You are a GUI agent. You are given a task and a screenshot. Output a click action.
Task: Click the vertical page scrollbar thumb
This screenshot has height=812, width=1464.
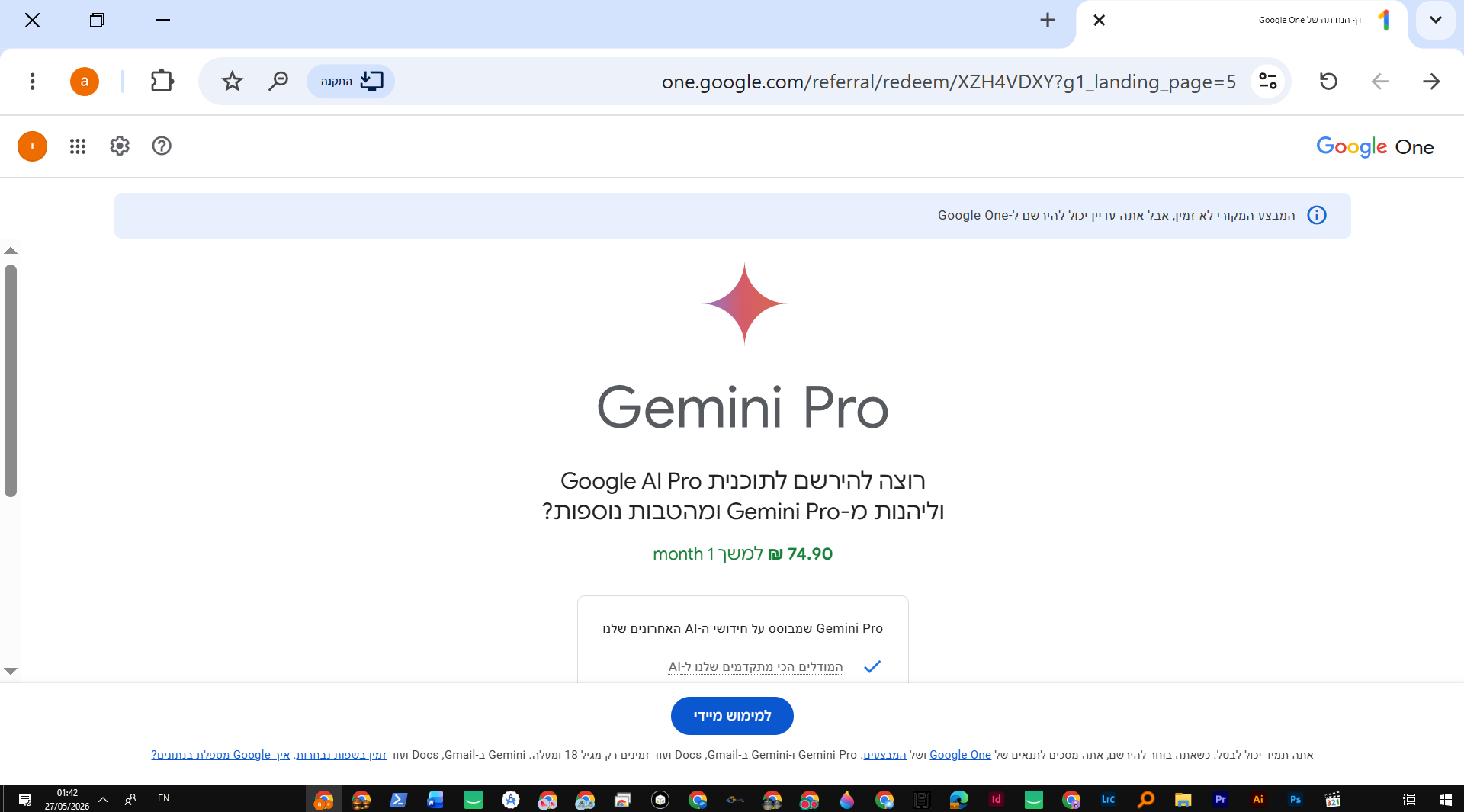11,380
